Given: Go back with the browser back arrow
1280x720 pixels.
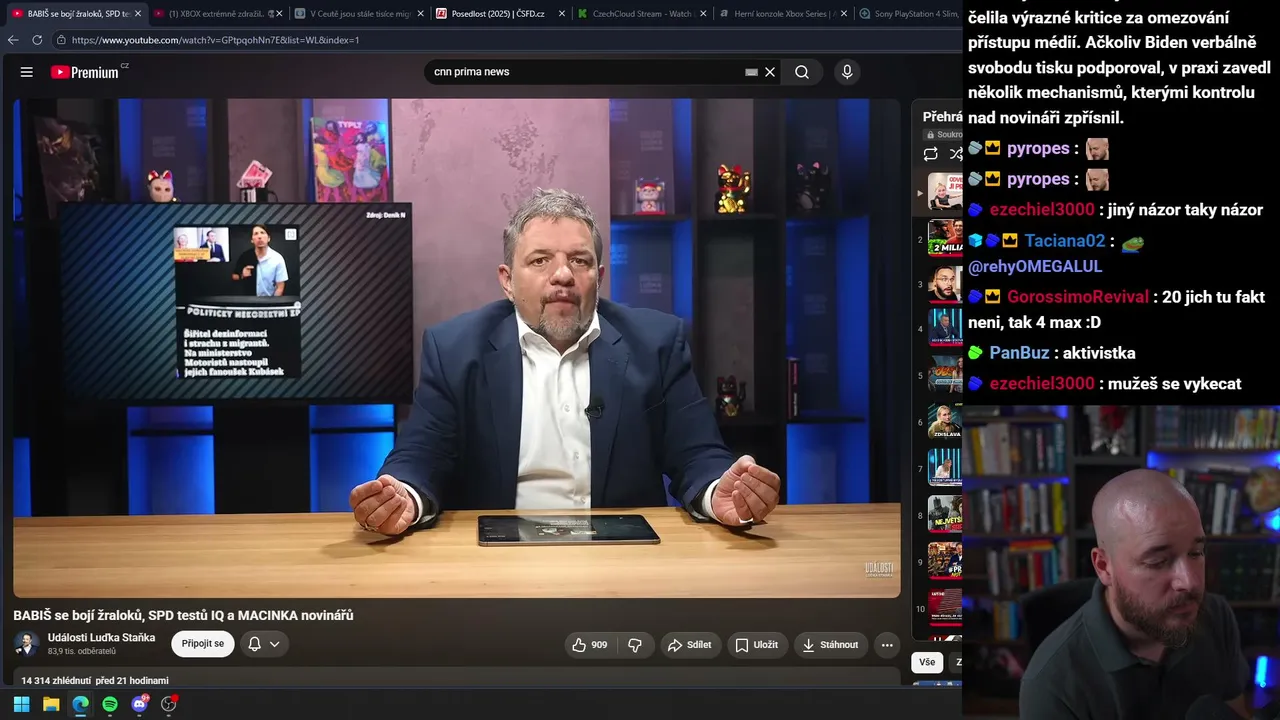Looking at the screenshot, I should coord(13,40).
